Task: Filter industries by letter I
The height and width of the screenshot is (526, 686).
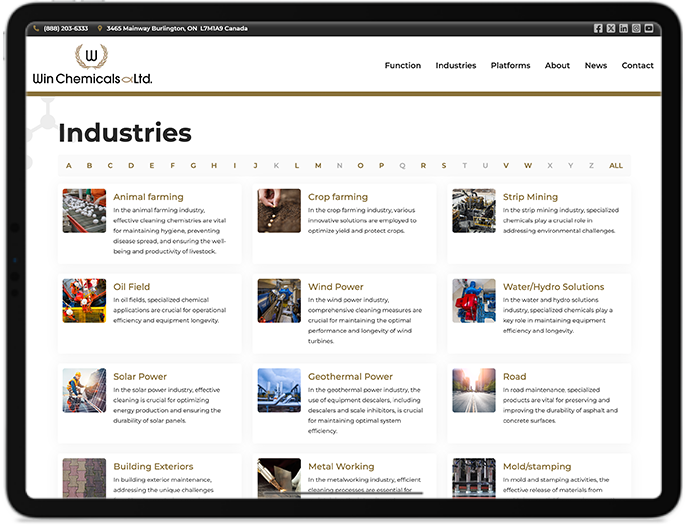Action: click(235, 166)
